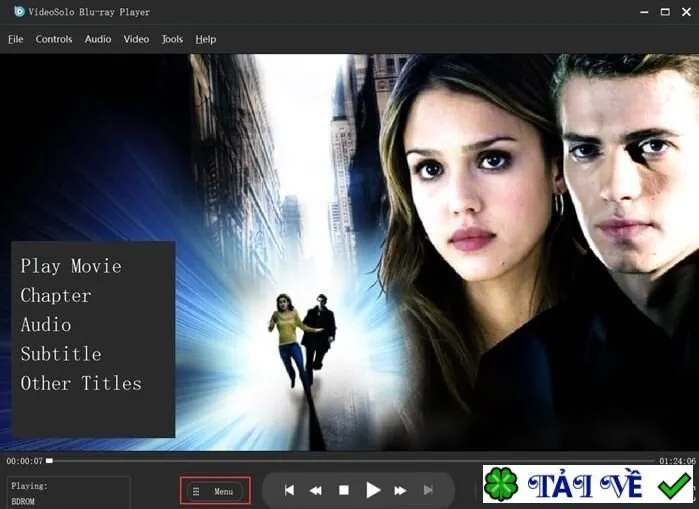Screen dimensions: 699x509
Task: Close the VideoSolo Blu-ray Player window
Action: 687,12
